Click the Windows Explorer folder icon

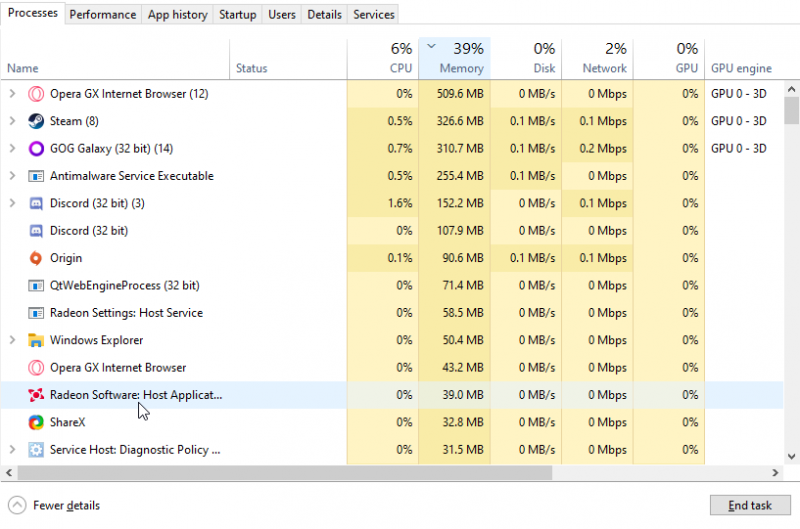pos(36,340)
